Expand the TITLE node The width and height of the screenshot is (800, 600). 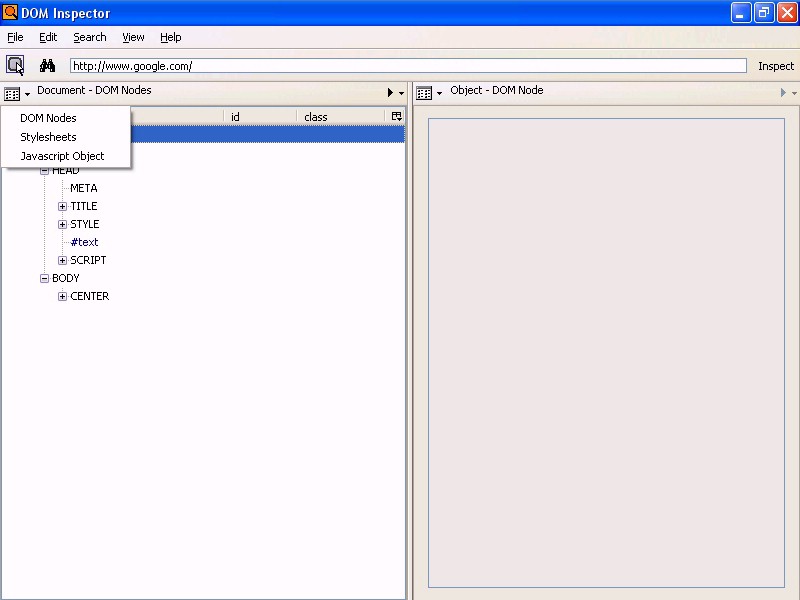63,207
